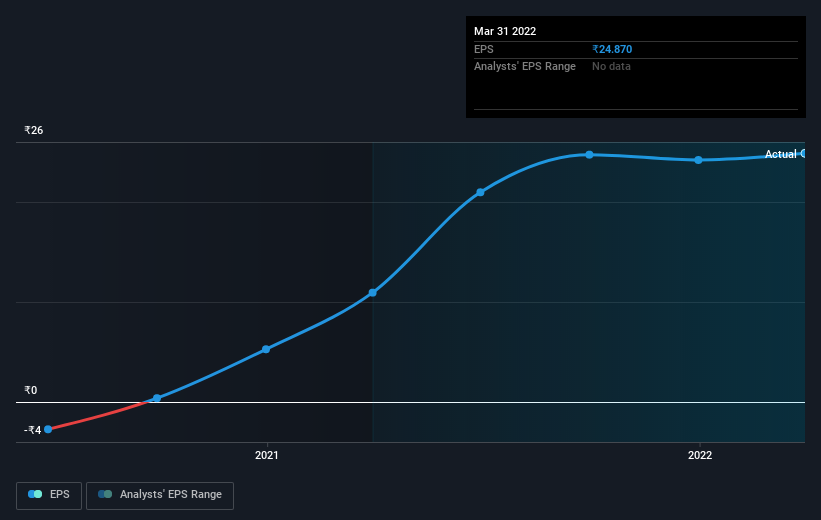
Task: Select the data point at -₹4
Action: click(x=48, y=429)
